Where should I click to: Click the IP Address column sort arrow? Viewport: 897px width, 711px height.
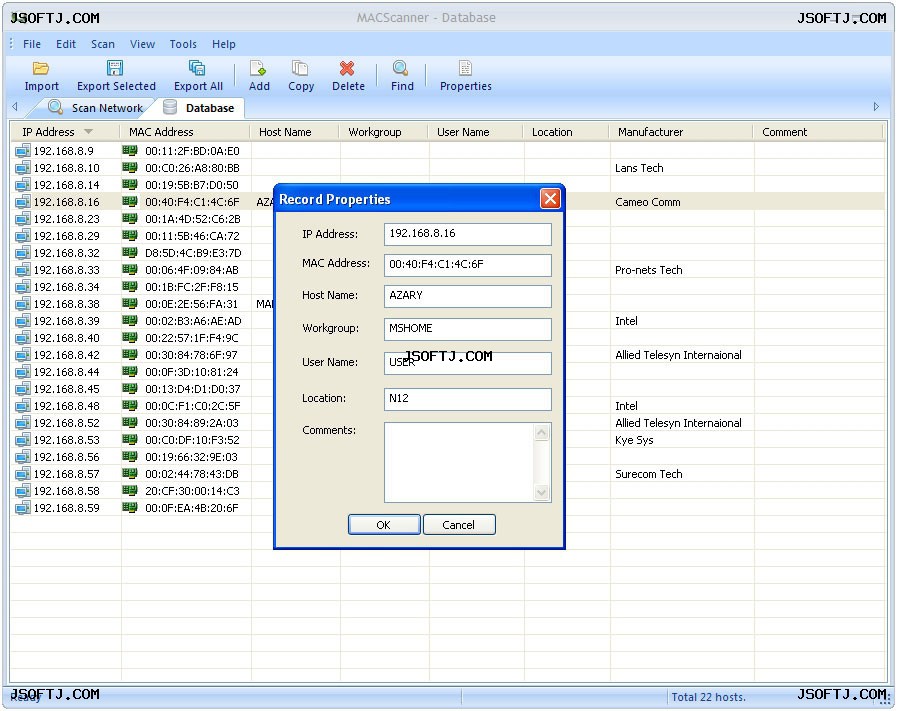[x=88, y=132]
